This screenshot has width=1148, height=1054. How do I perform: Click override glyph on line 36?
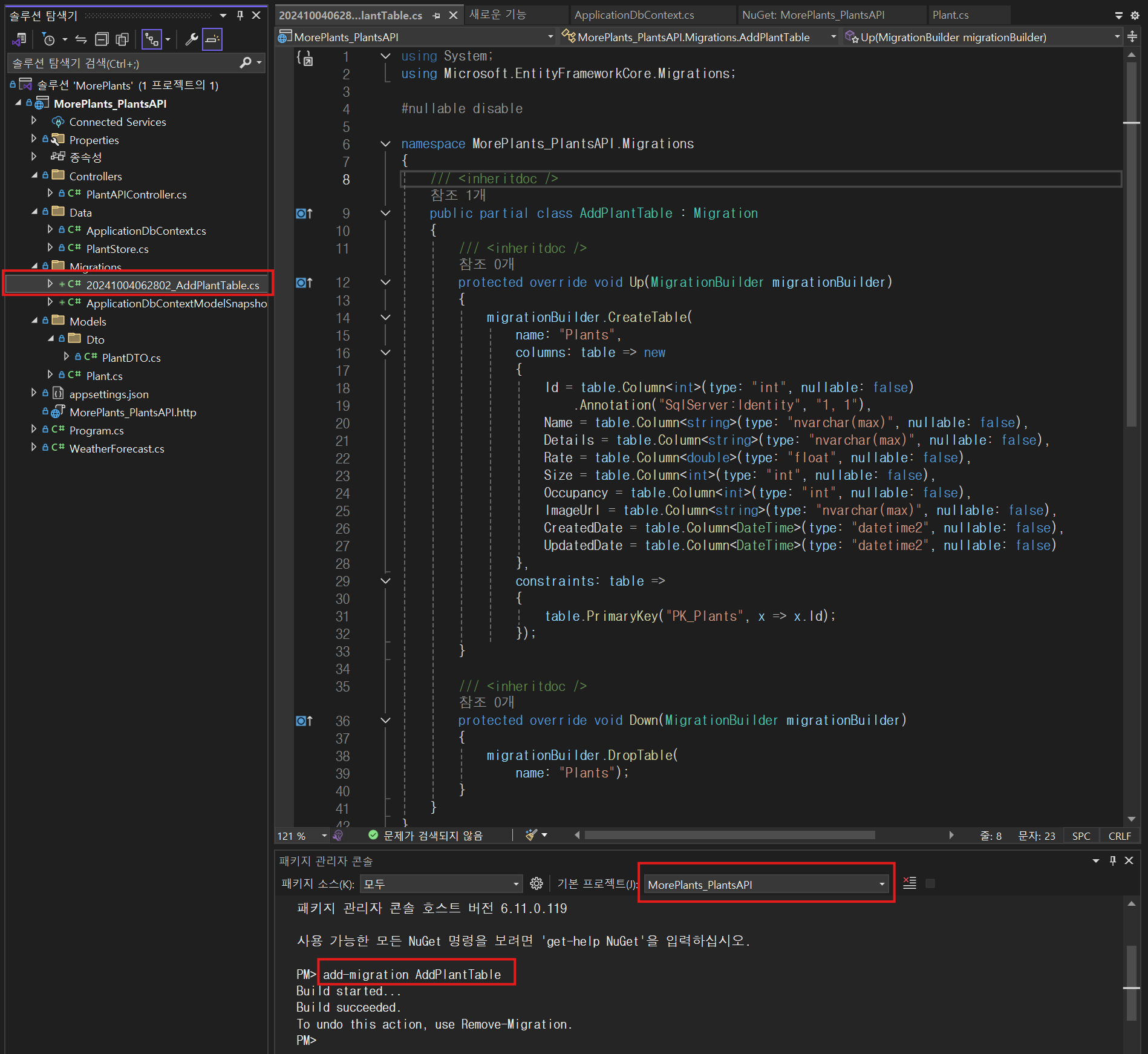(x=304, y=721)
